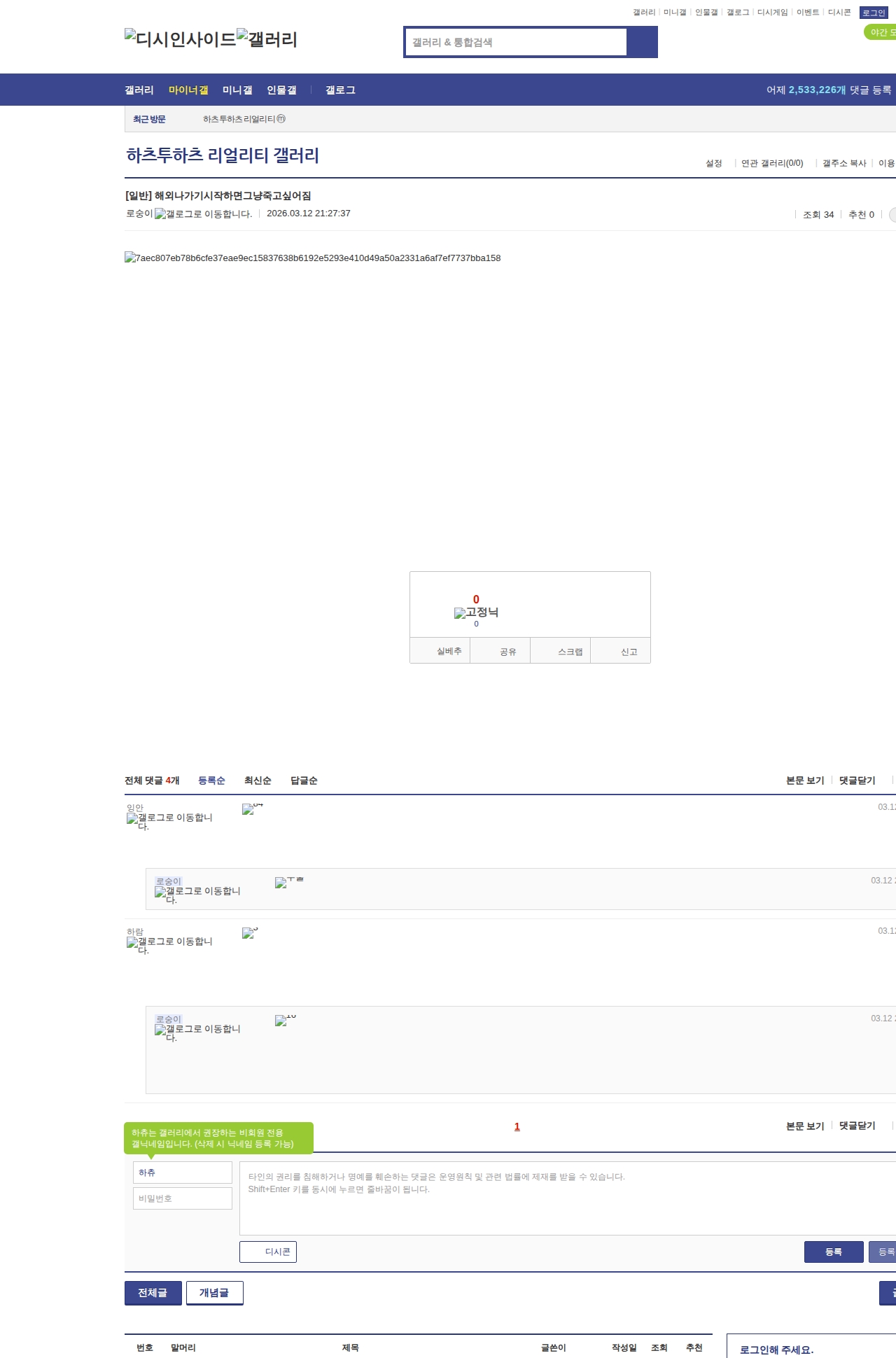Viewport: 896px width, 1358px height.
Task: Open 디시게임 in the top utility links
Action: point(773,13)
